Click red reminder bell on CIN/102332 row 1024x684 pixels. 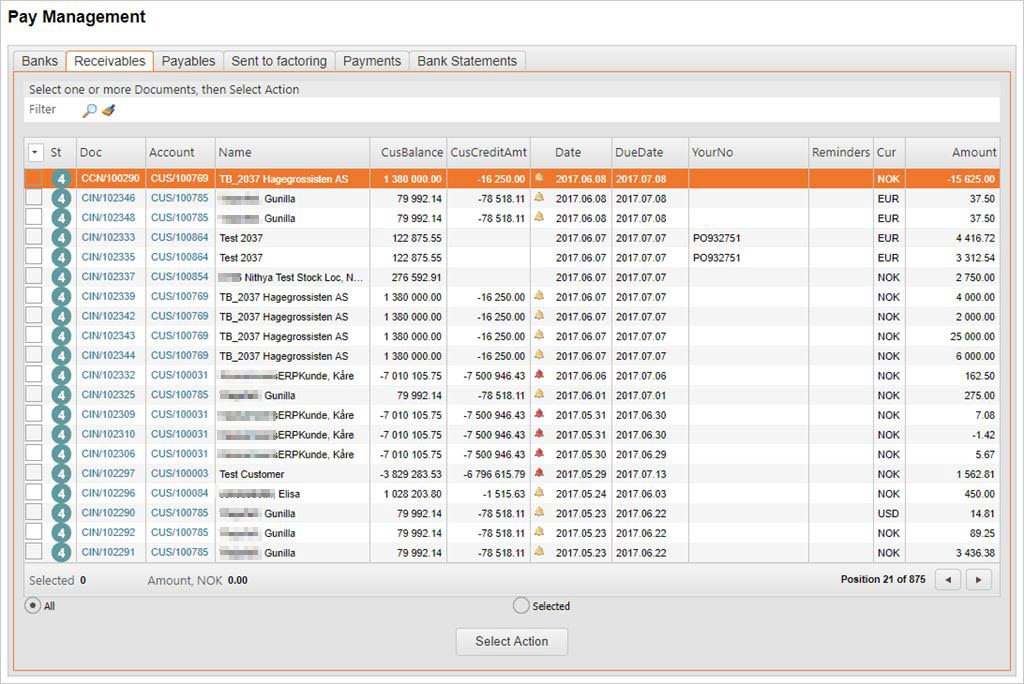pyautogui.click(x=539, y=375)
